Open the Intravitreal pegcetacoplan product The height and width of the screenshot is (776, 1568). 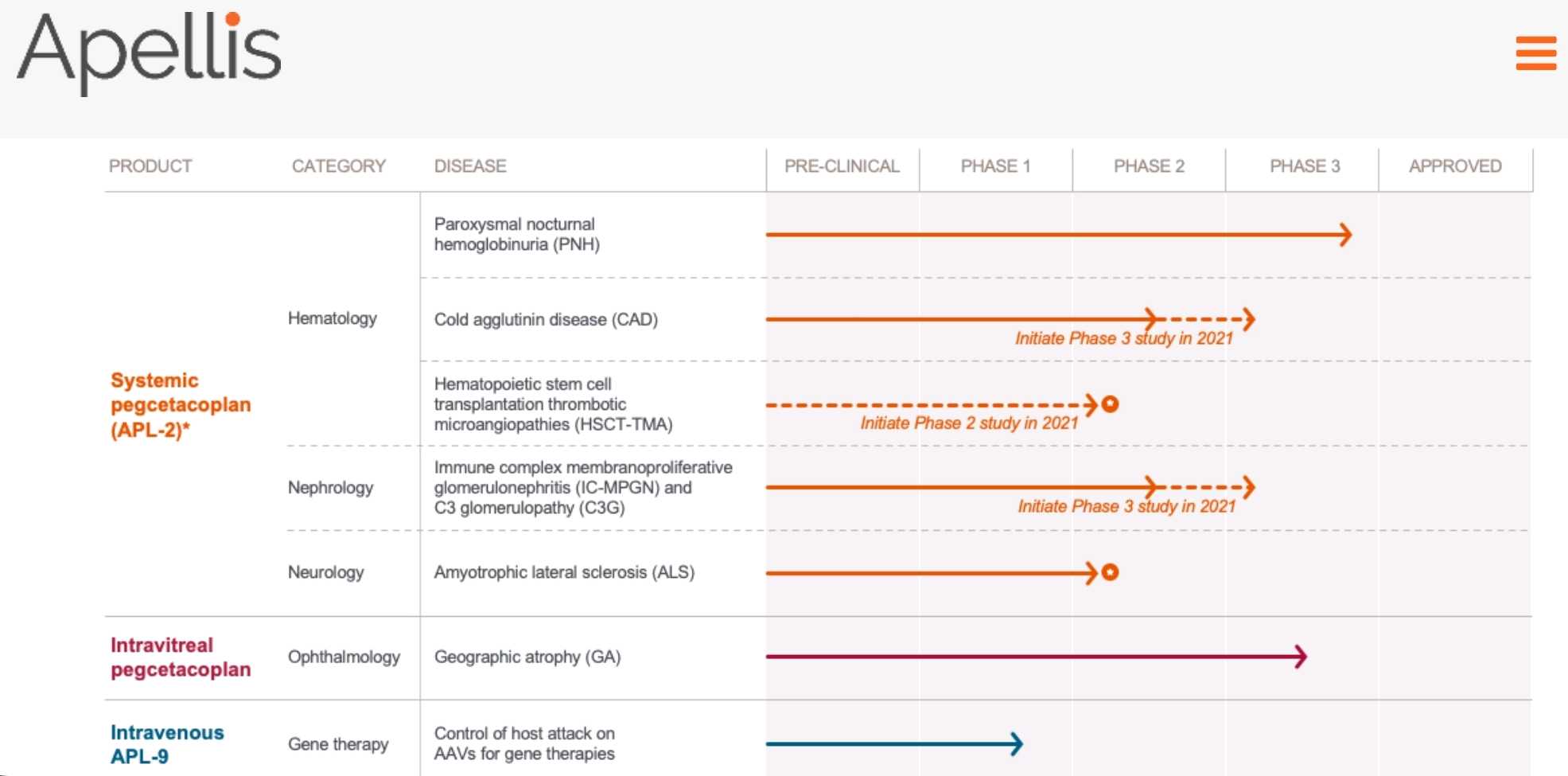[x=181, y=657]
